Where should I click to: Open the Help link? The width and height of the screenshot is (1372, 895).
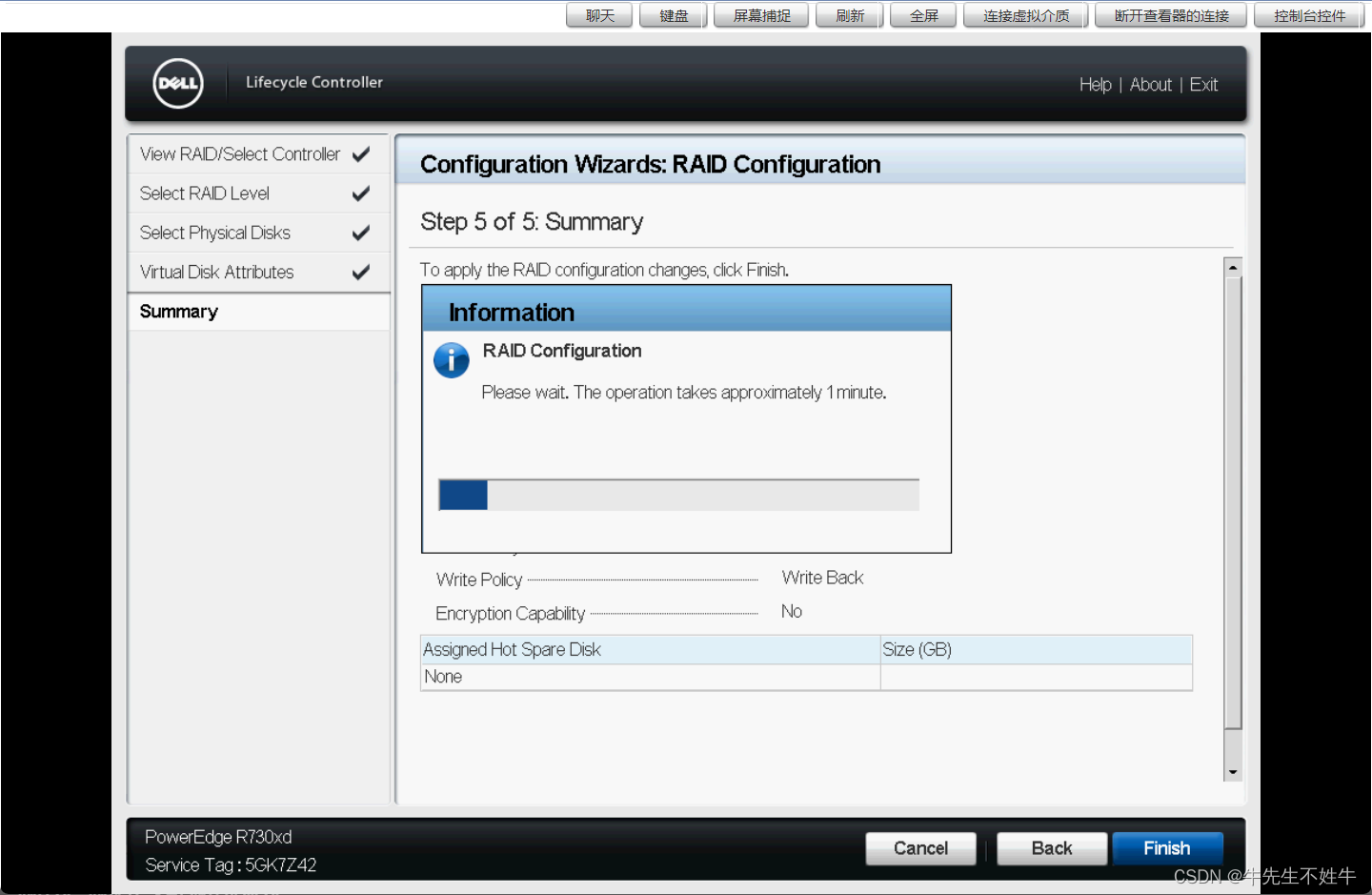(x=1095, y=85)
